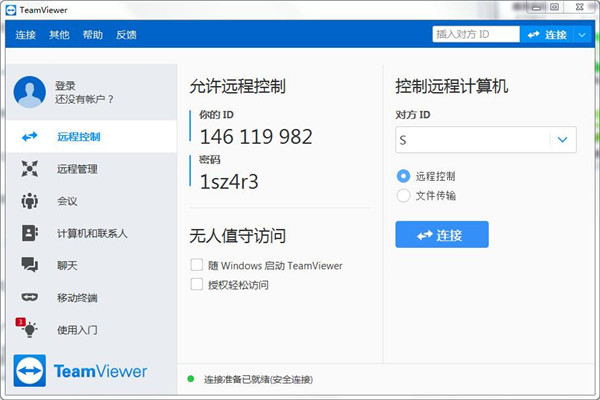
Task: Minimize the TeamViewer window
Action: [x=536, y=8]
